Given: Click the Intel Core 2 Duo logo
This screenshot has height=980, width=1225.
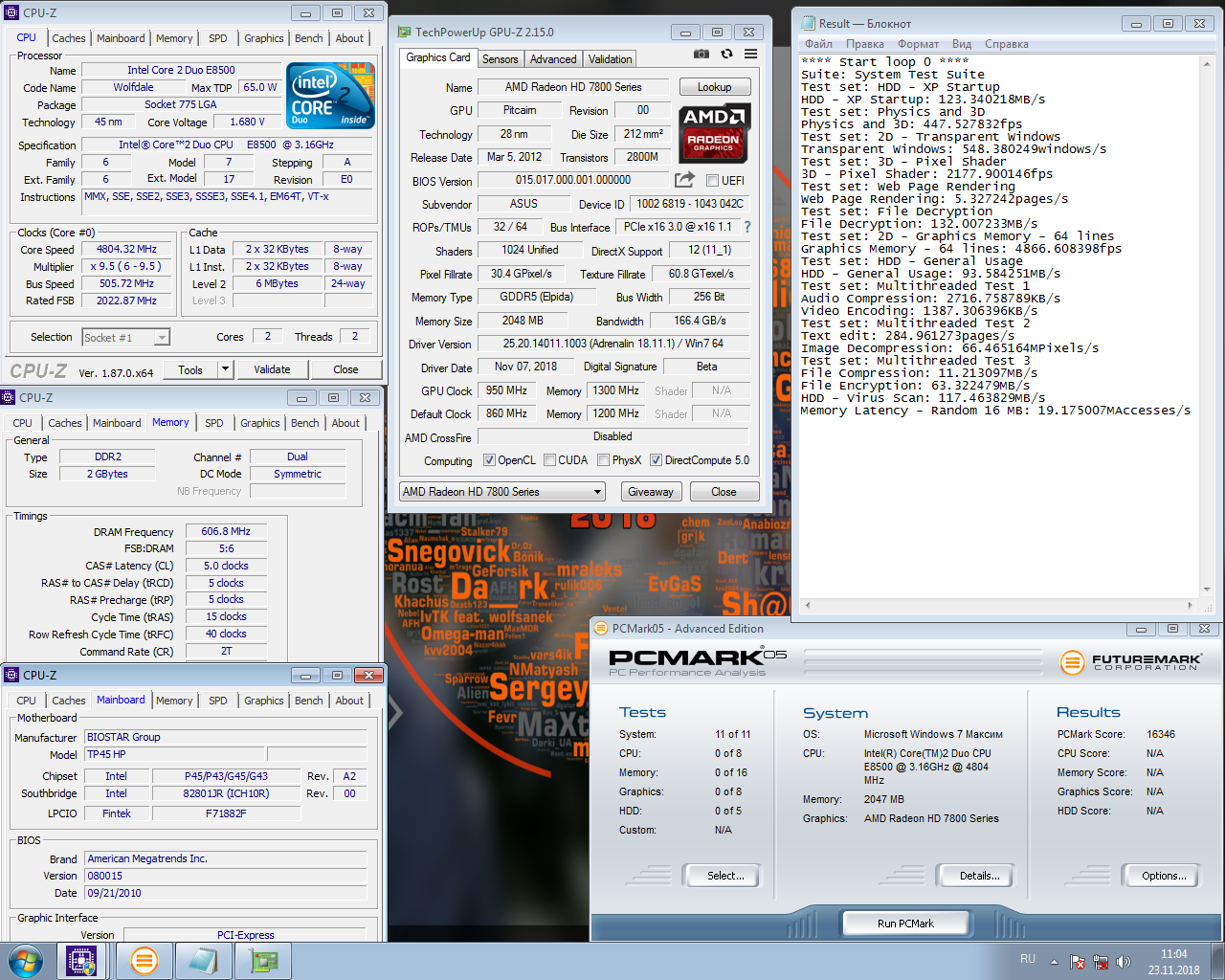Looking at the screenshot, I should tap(330, 96).
